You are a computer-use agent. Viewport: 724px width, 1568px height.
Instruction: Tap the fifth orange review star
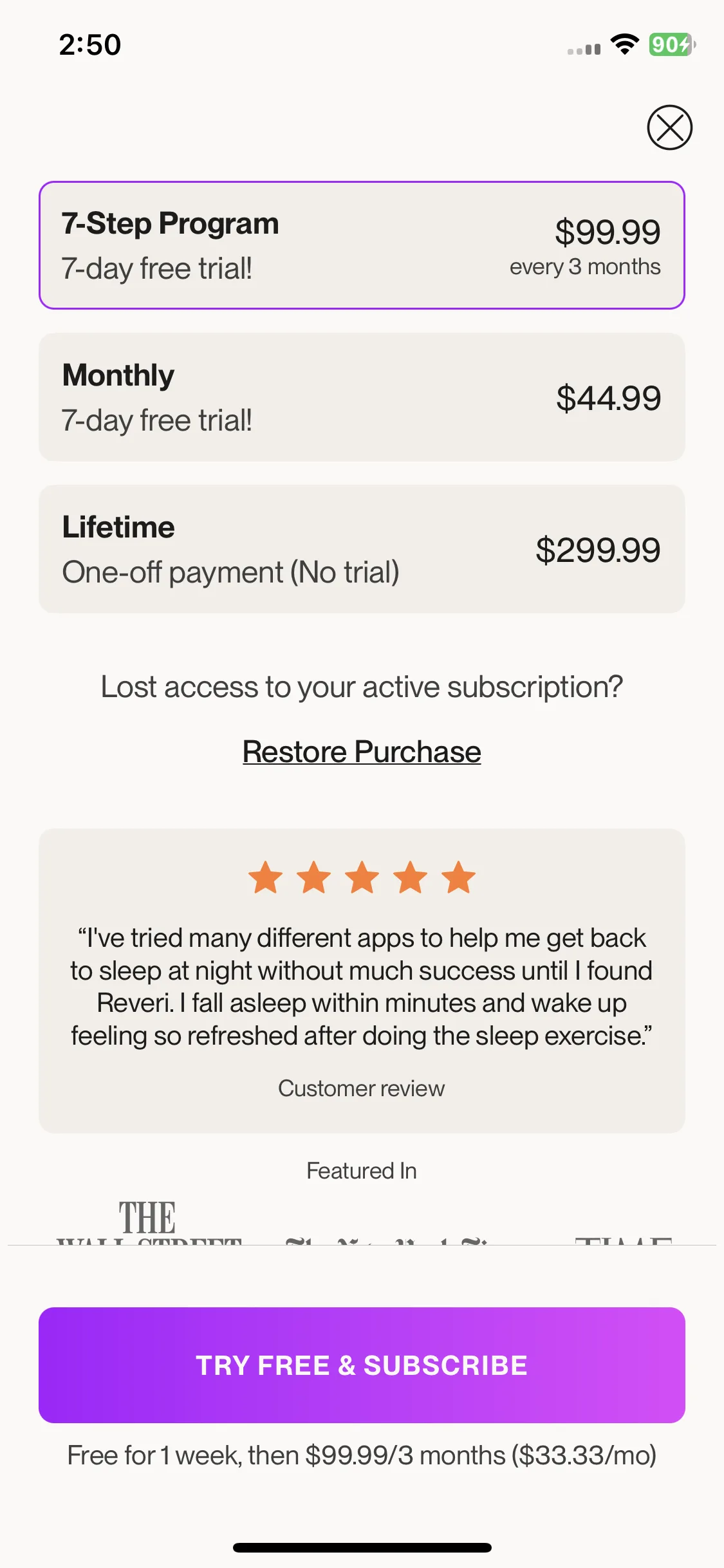coord(458,877)
